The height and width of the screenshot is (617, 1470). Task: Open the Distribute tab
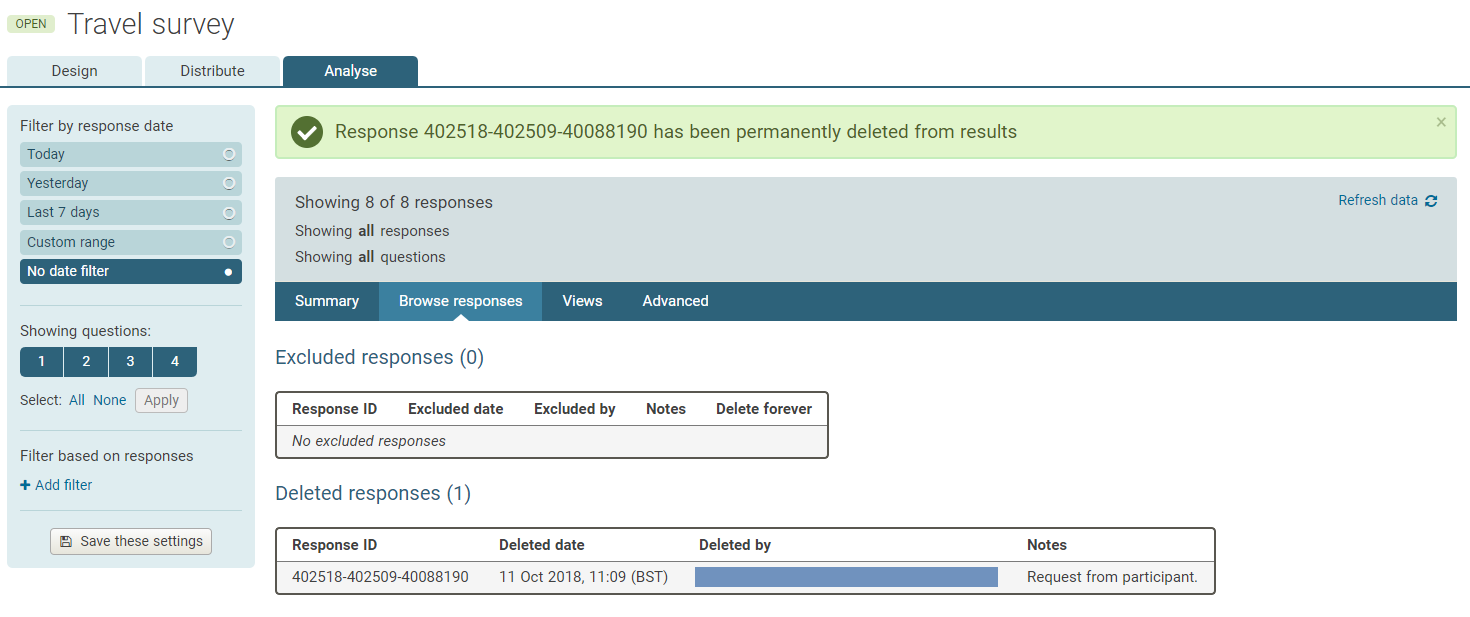click(212, 71)
